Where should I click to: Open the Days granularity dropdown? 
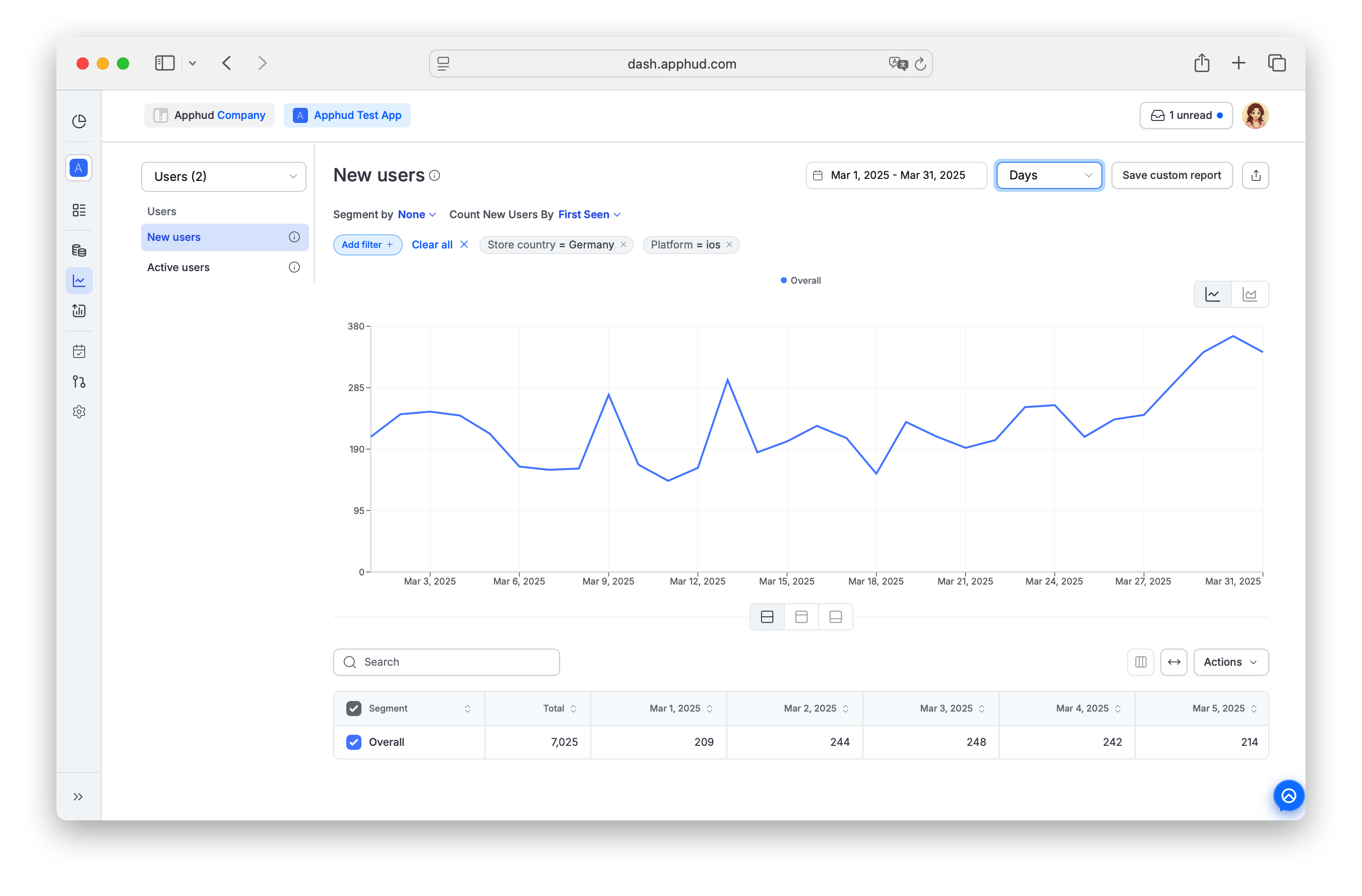(x=1049, y=176)
